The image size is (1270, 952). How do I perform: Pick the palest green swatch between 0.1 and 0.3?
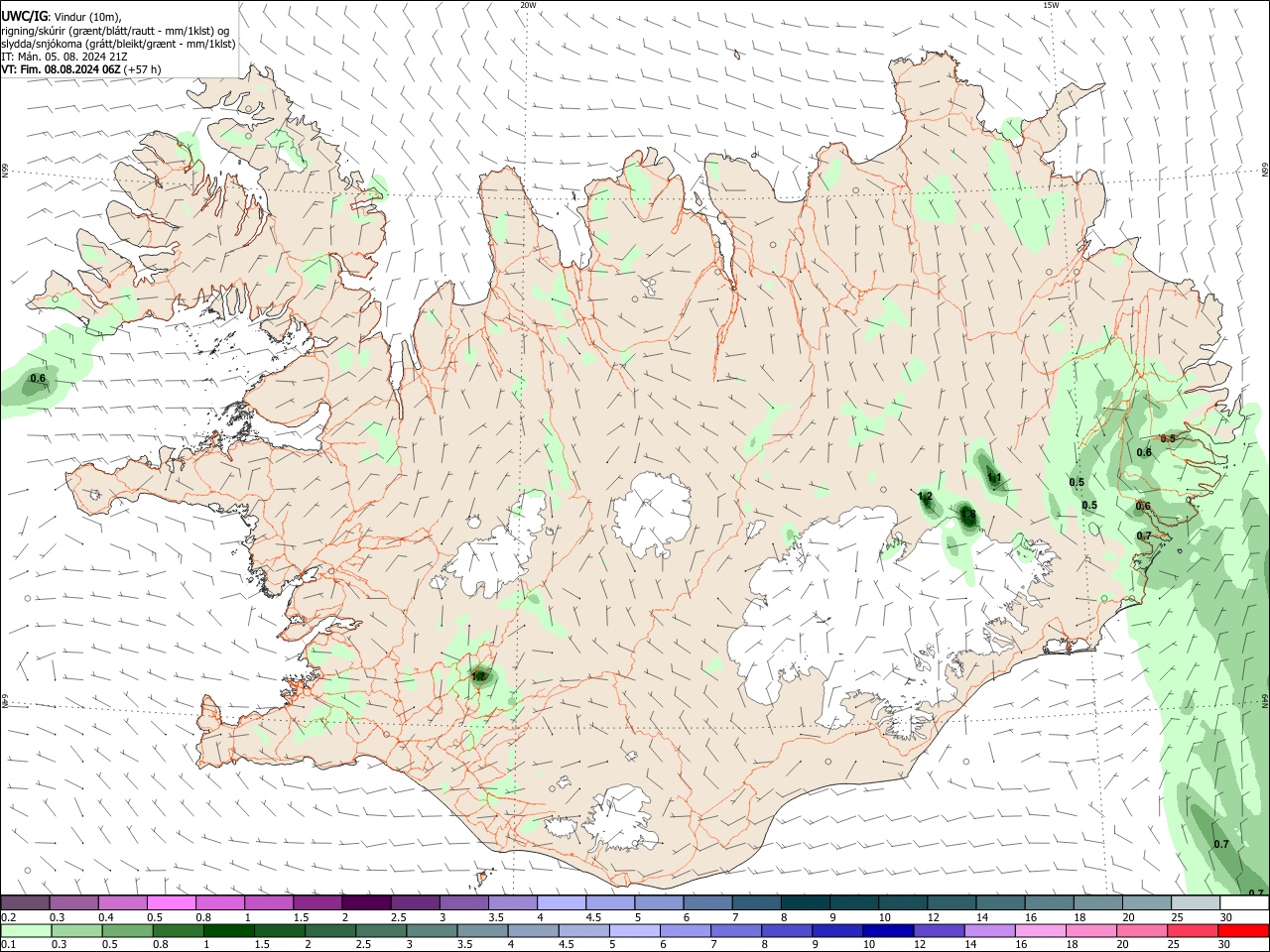pos(25,930)
